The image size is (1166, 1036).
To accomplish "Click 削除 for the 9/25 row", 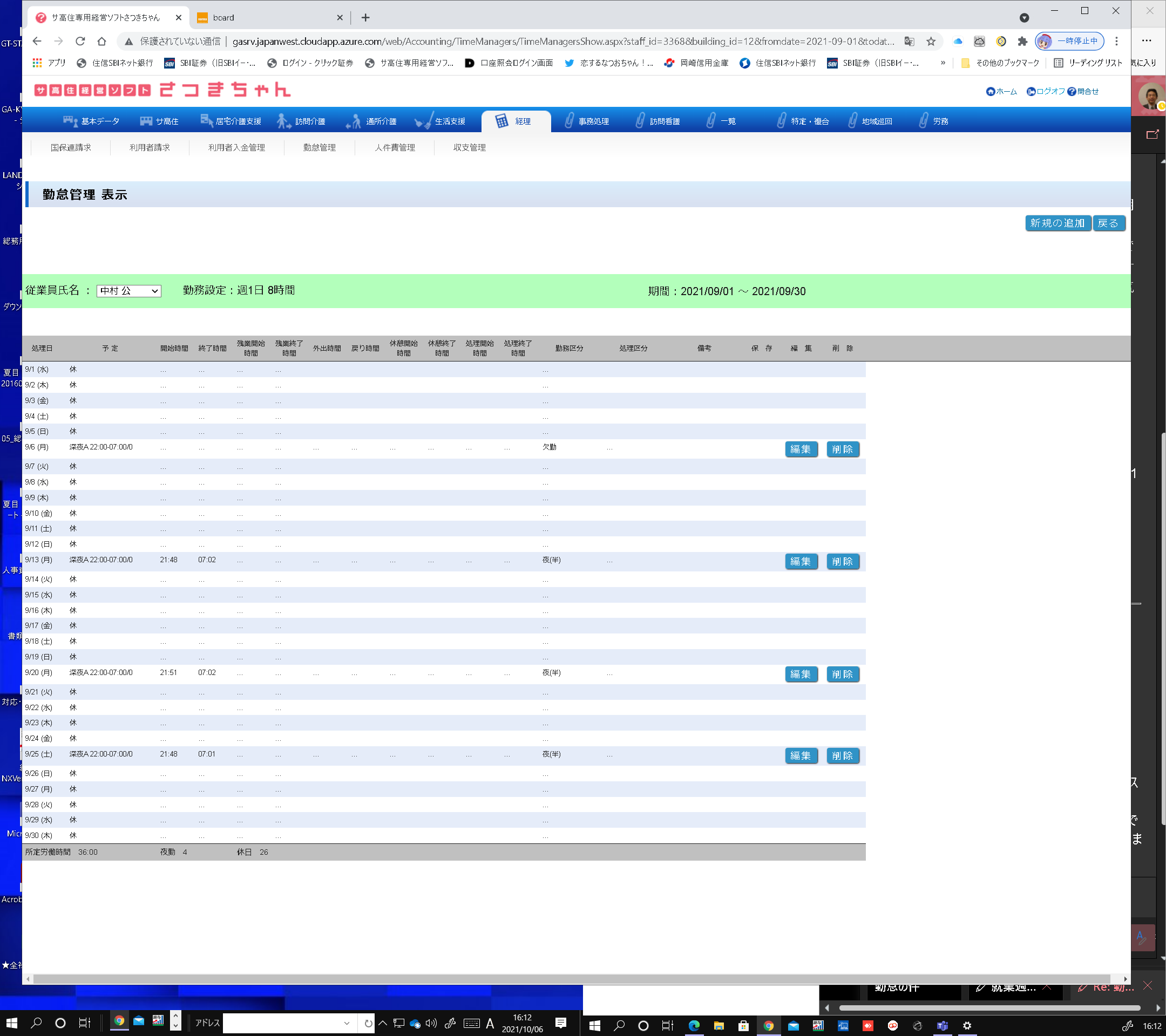I will click(x=842, y=755).
